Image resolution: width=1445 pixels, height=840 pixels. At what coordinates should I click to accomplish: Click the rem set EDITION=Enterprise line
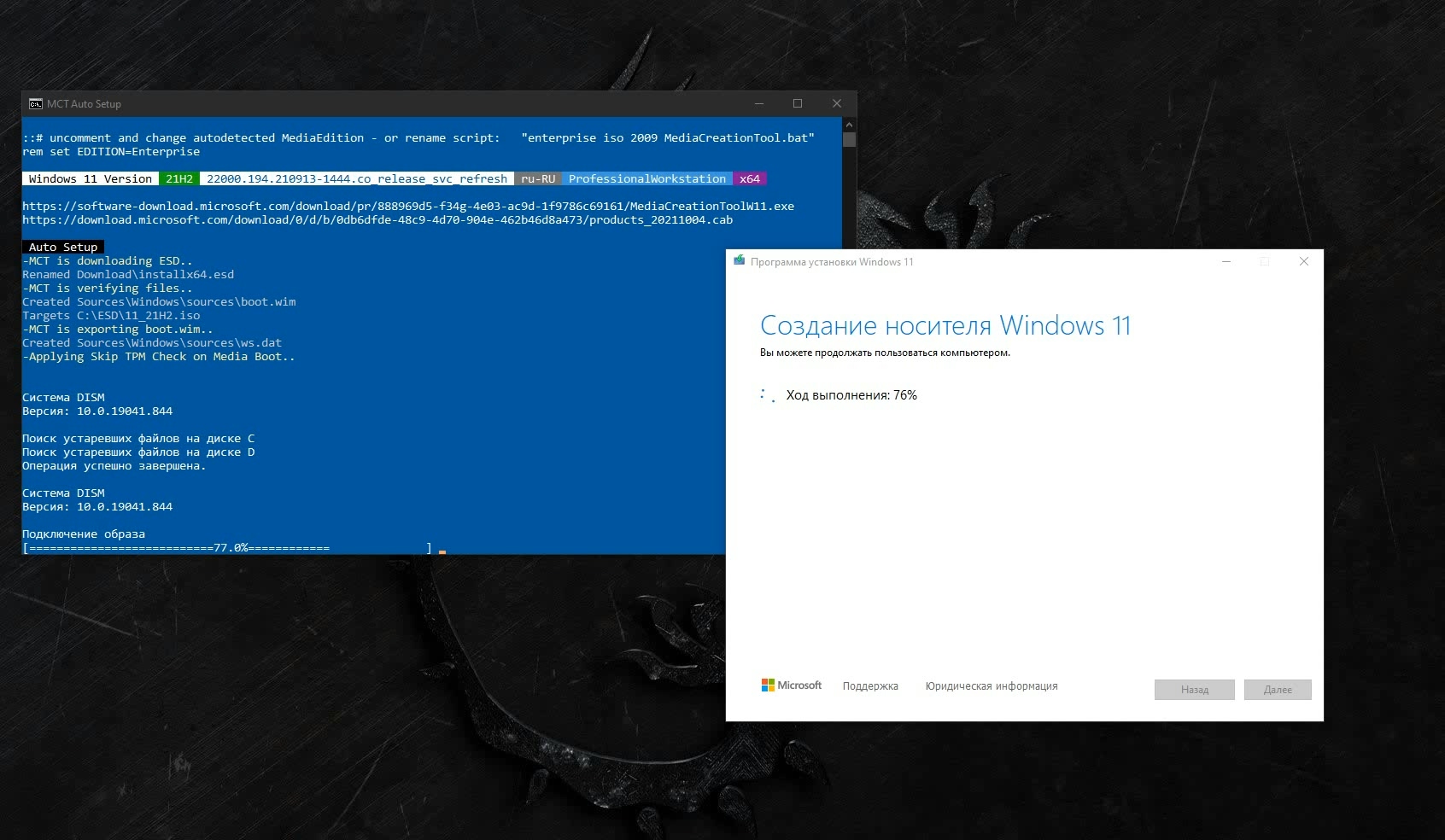111,152
